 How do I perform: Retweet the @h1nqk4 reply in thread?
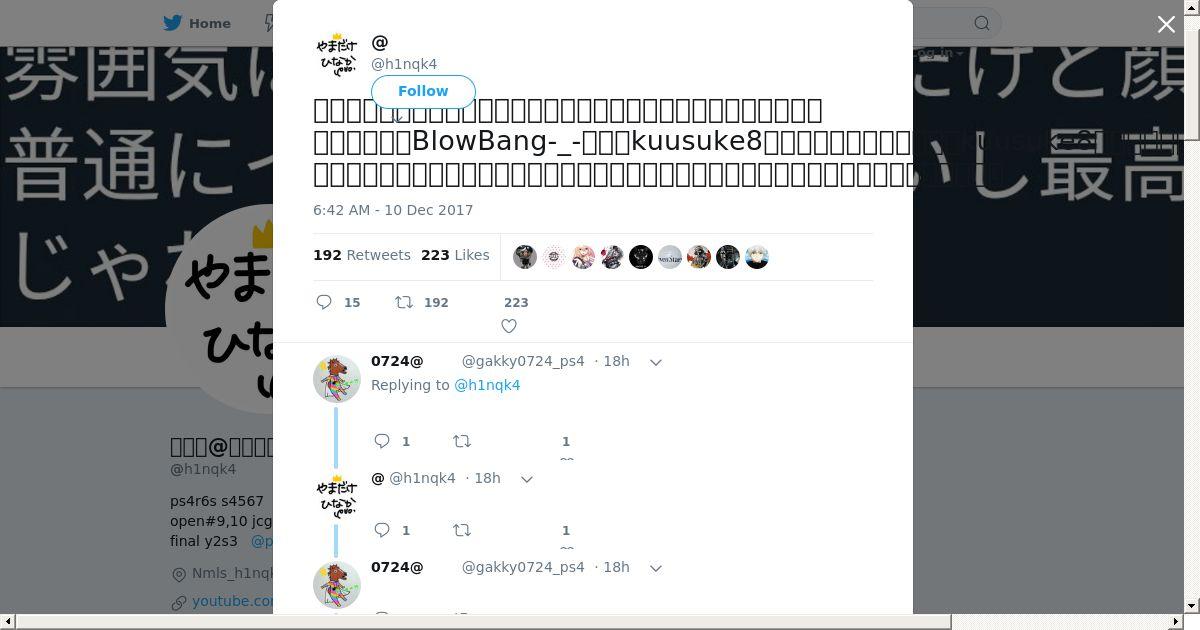[462, 530]
